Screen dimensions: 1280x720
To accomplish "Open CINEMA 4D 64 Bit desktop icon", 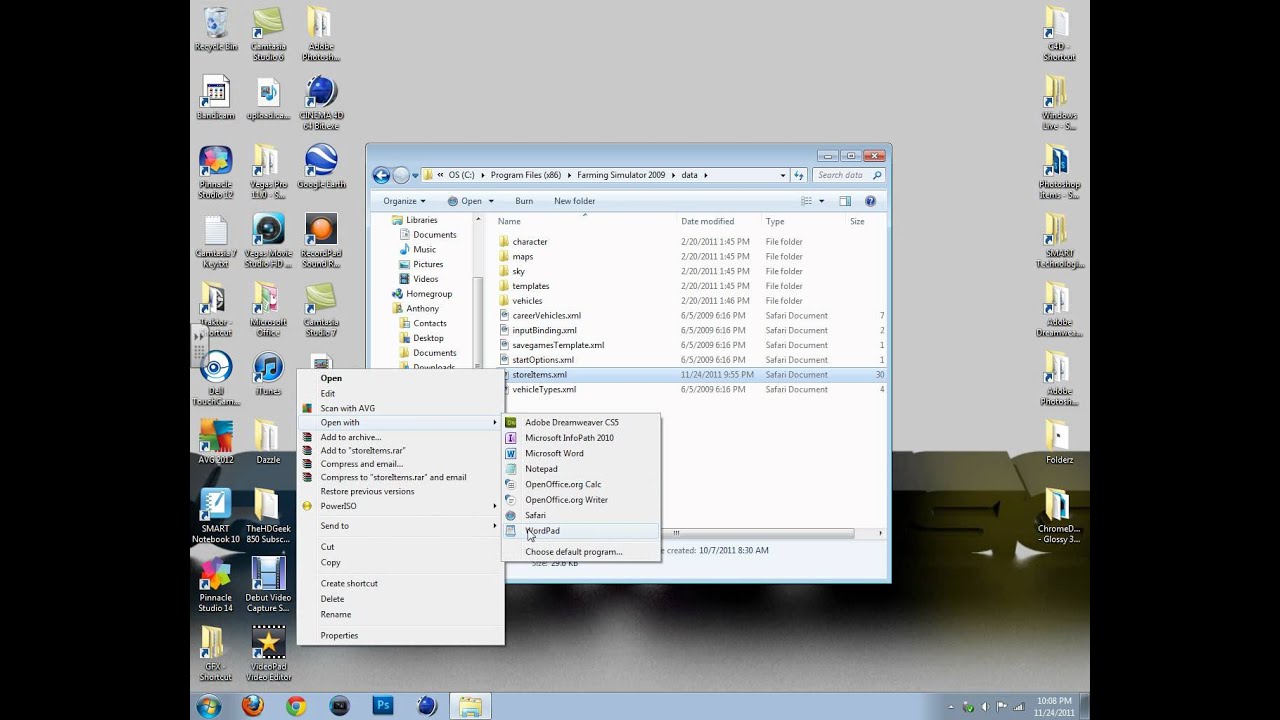I will point(321,103).
